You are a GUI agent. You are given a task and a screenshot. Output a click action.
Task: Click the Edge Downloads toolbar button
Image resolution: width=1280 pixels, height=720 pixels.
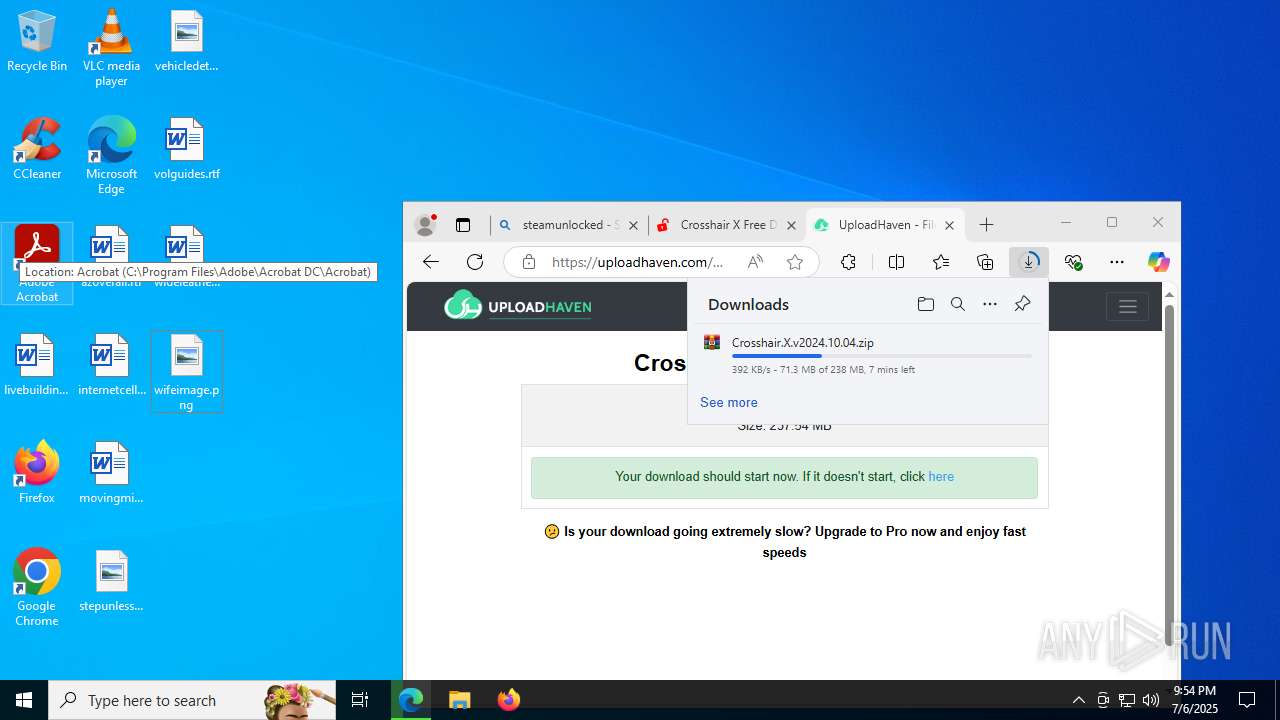coord(1029,262)
